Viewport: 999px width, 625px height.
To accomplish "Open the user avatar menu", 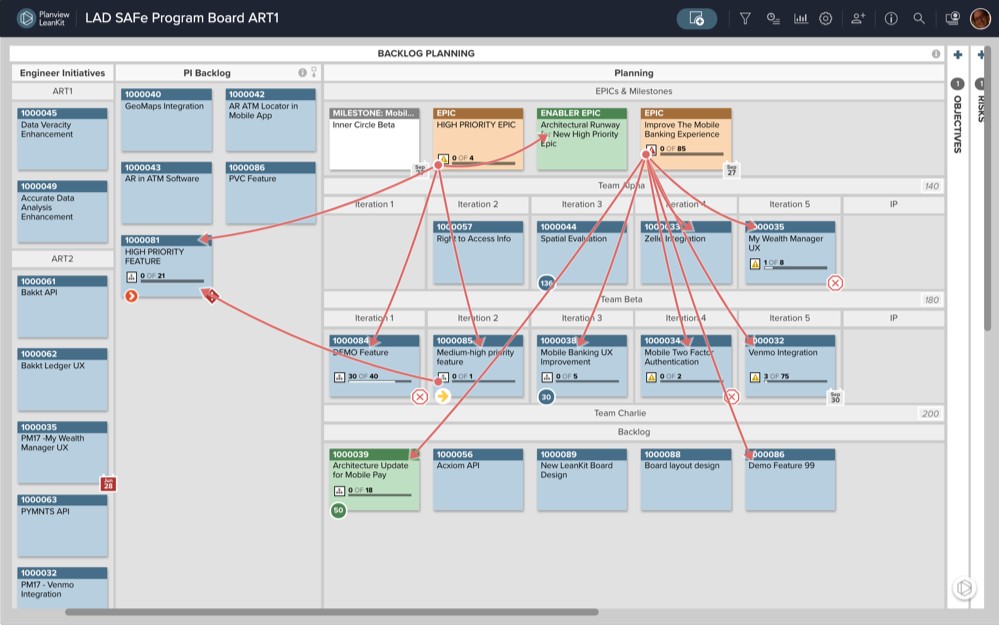I will tap(981, 17).
